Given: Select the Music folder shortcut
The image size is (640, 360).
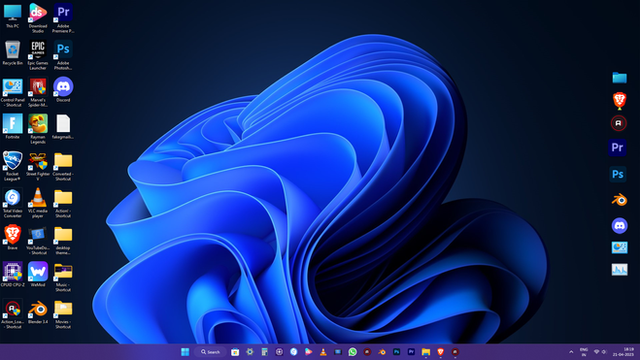Looking at the screenshot, I should click(x=63, y=277).
